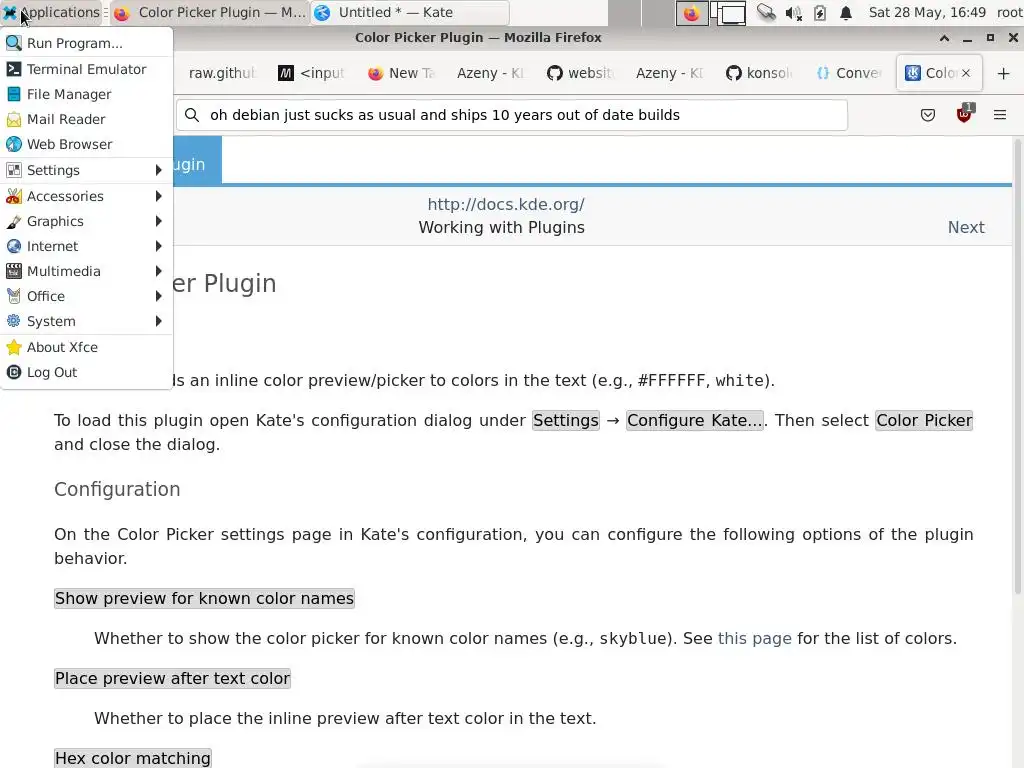Click the System gear icon
This screenshot has width=1024, height=768.
pyautogui.click(x=14, y=321)
